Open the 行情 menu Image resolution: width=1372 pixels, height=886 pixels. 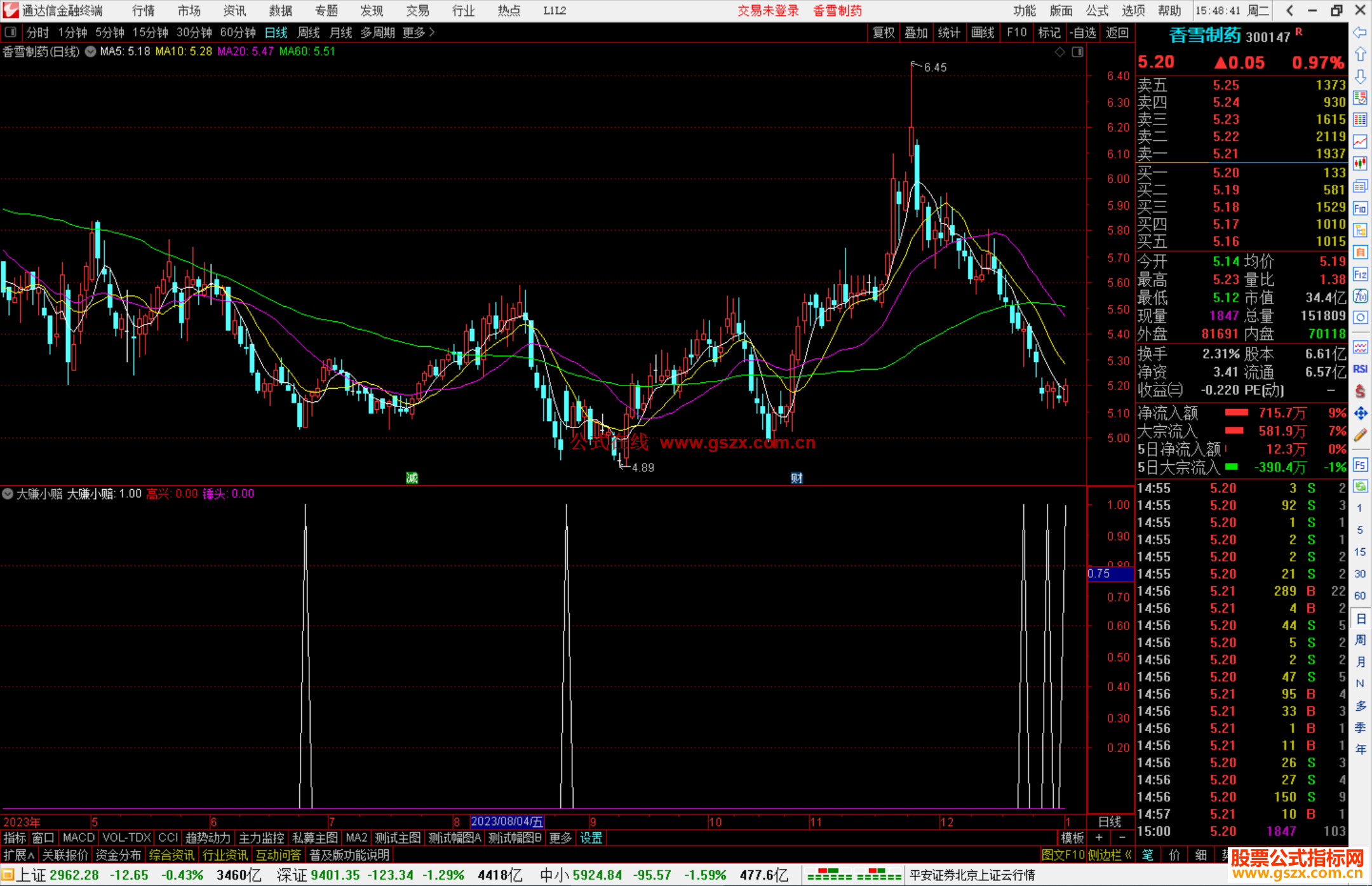[144, 11]
